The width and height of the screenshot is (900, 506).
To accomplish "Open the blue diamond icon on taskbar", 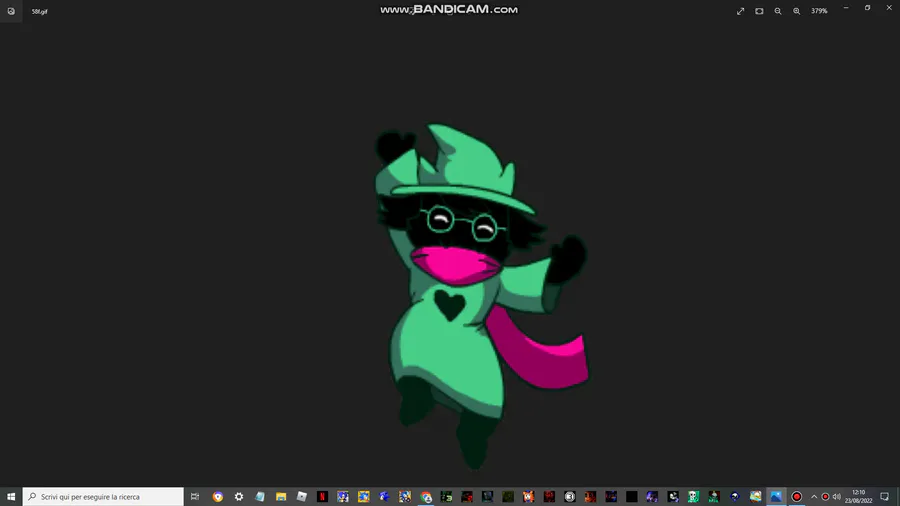I will tap(735, 497).
